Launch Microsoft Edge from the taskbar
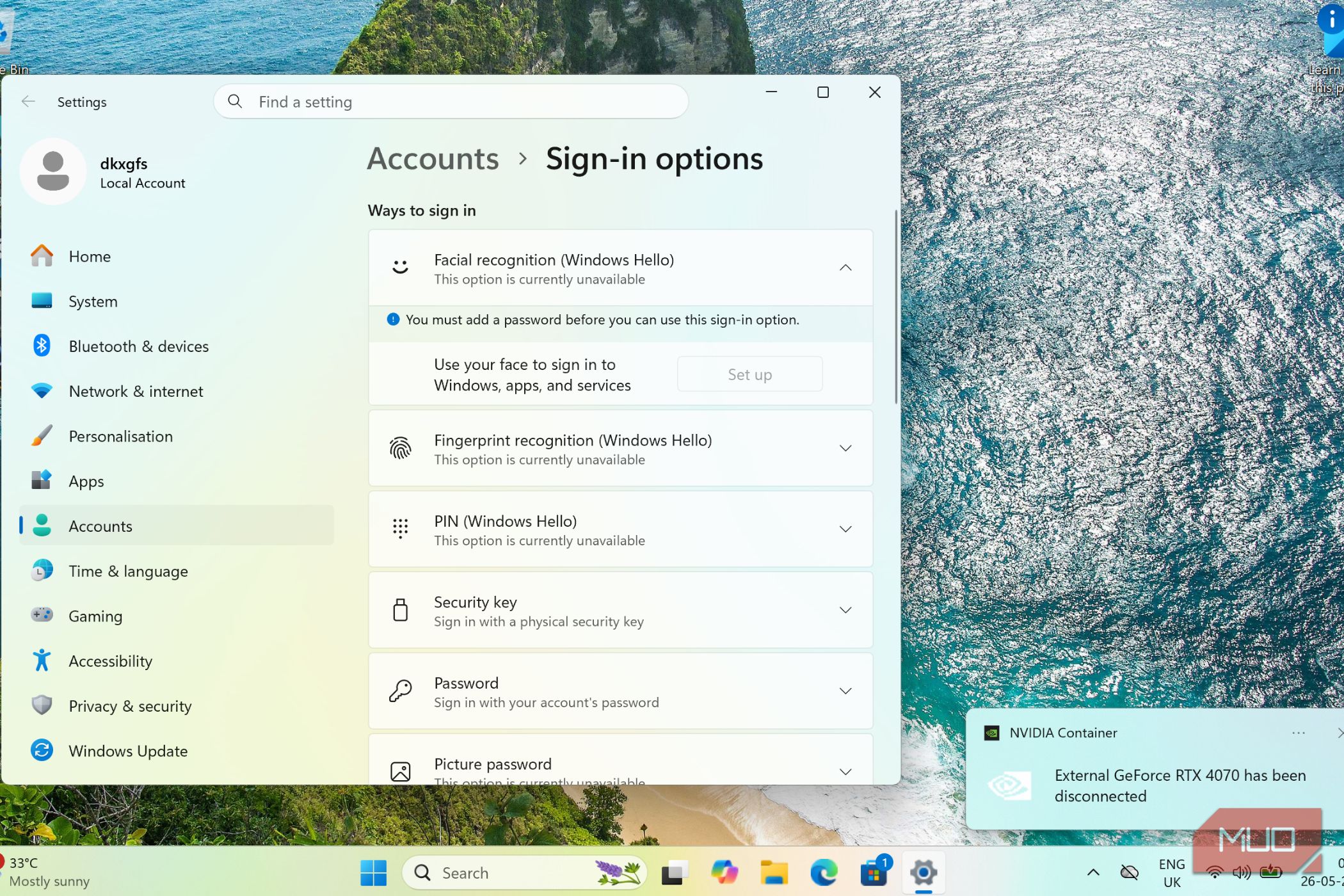 click(x=824, y=872)
